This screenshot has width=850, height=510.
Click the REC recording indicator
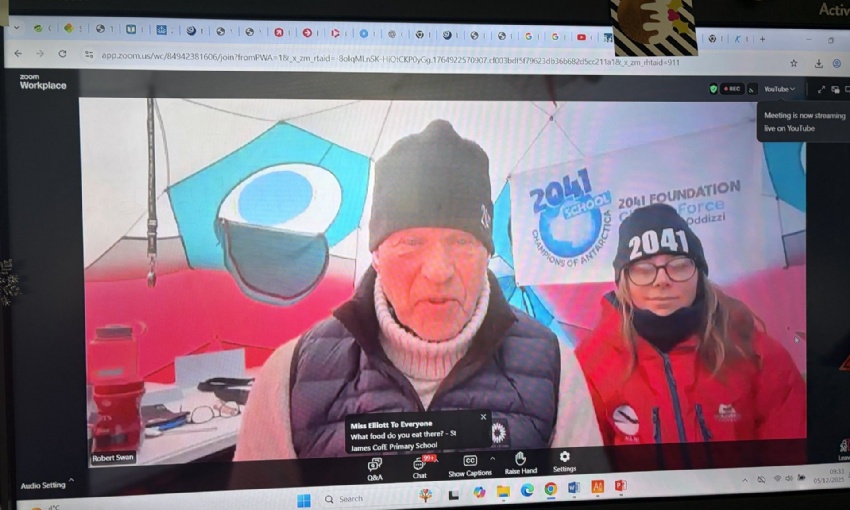pyautogui.click(x=732, y=89)
